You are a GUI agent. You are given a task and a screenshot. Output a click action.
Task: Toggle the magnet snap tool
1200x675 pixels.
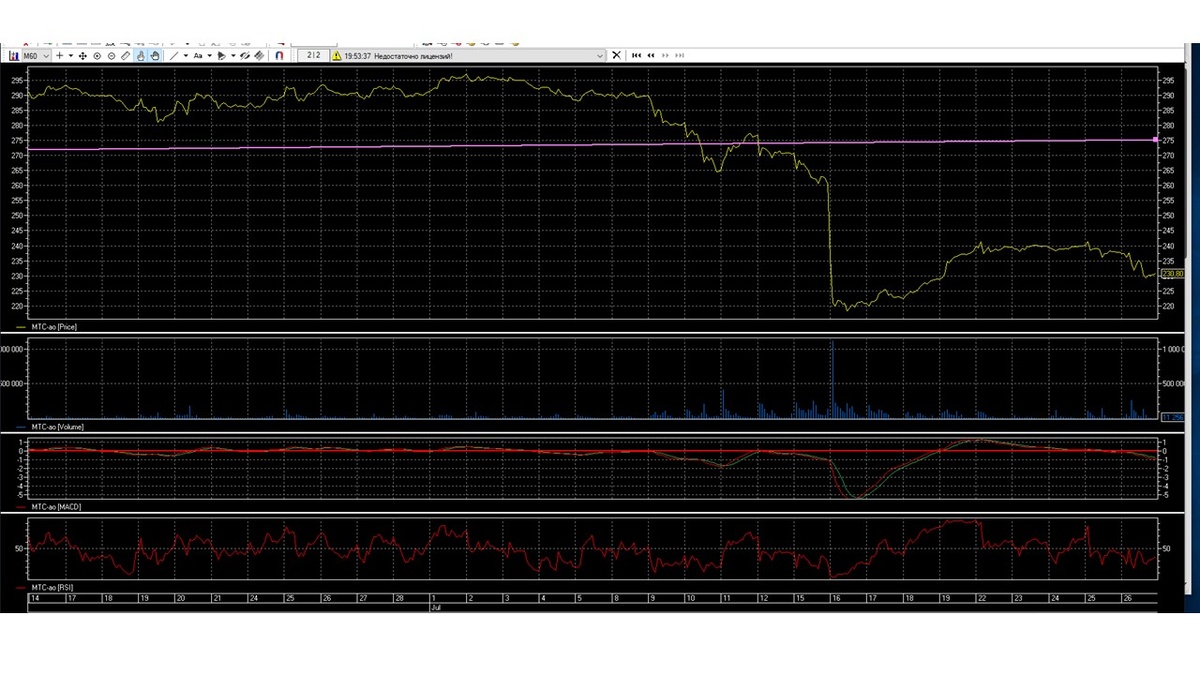point(279,56)
